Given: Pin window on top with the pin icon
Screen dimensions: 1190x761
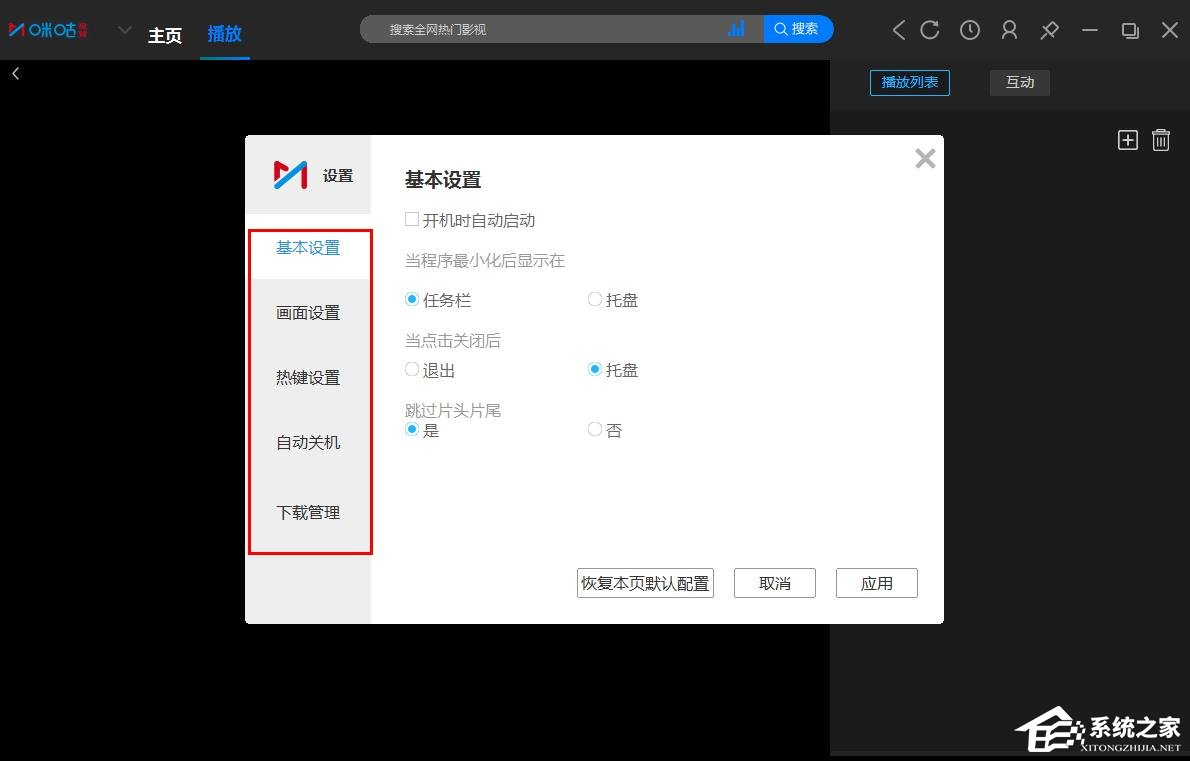Looking at the screenshot, I should (1049, 30).
